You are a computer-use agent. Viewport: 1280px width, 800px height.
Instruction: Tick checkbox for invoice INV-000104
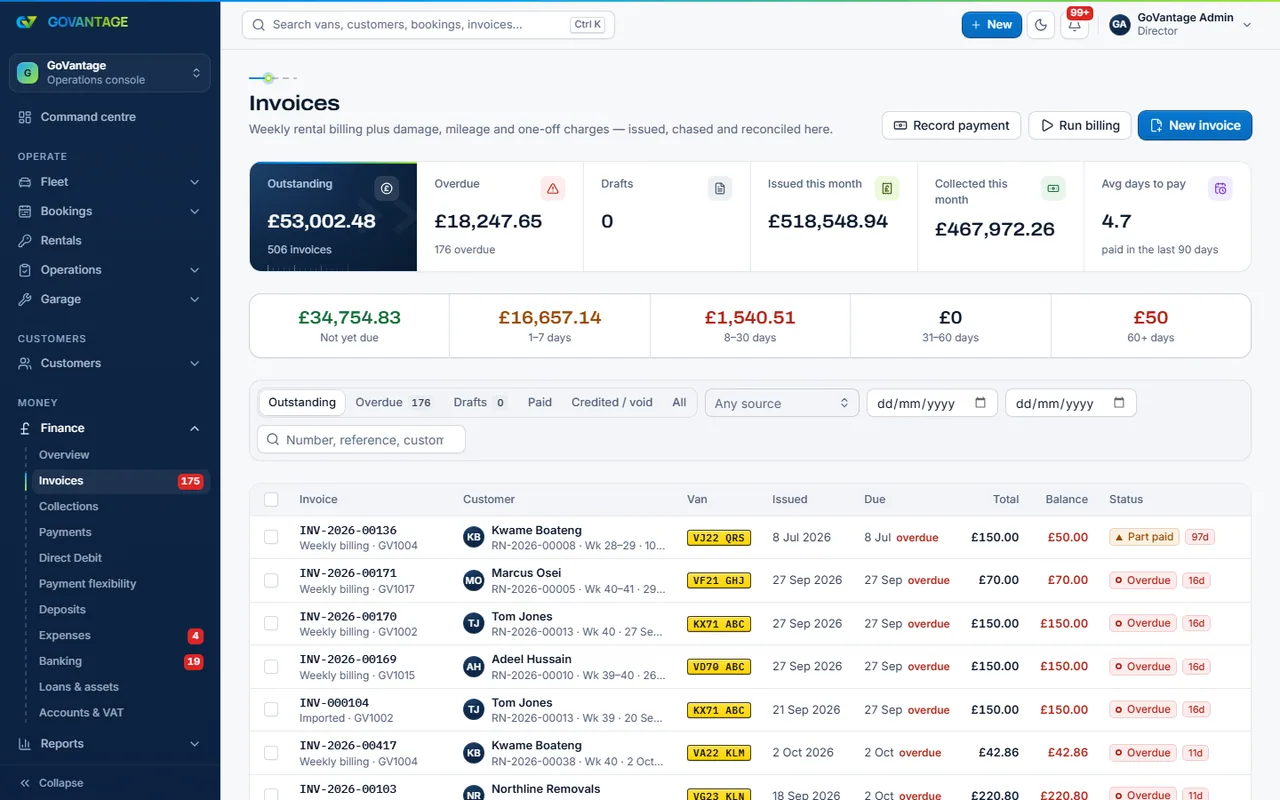[271, 709]
